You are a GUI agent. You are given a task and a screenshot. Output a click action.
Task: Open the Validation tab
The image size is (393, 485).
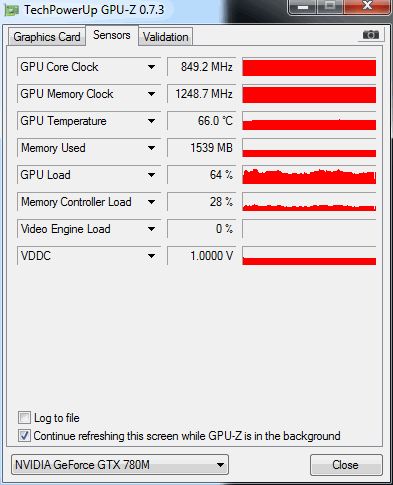coord(166,37)
